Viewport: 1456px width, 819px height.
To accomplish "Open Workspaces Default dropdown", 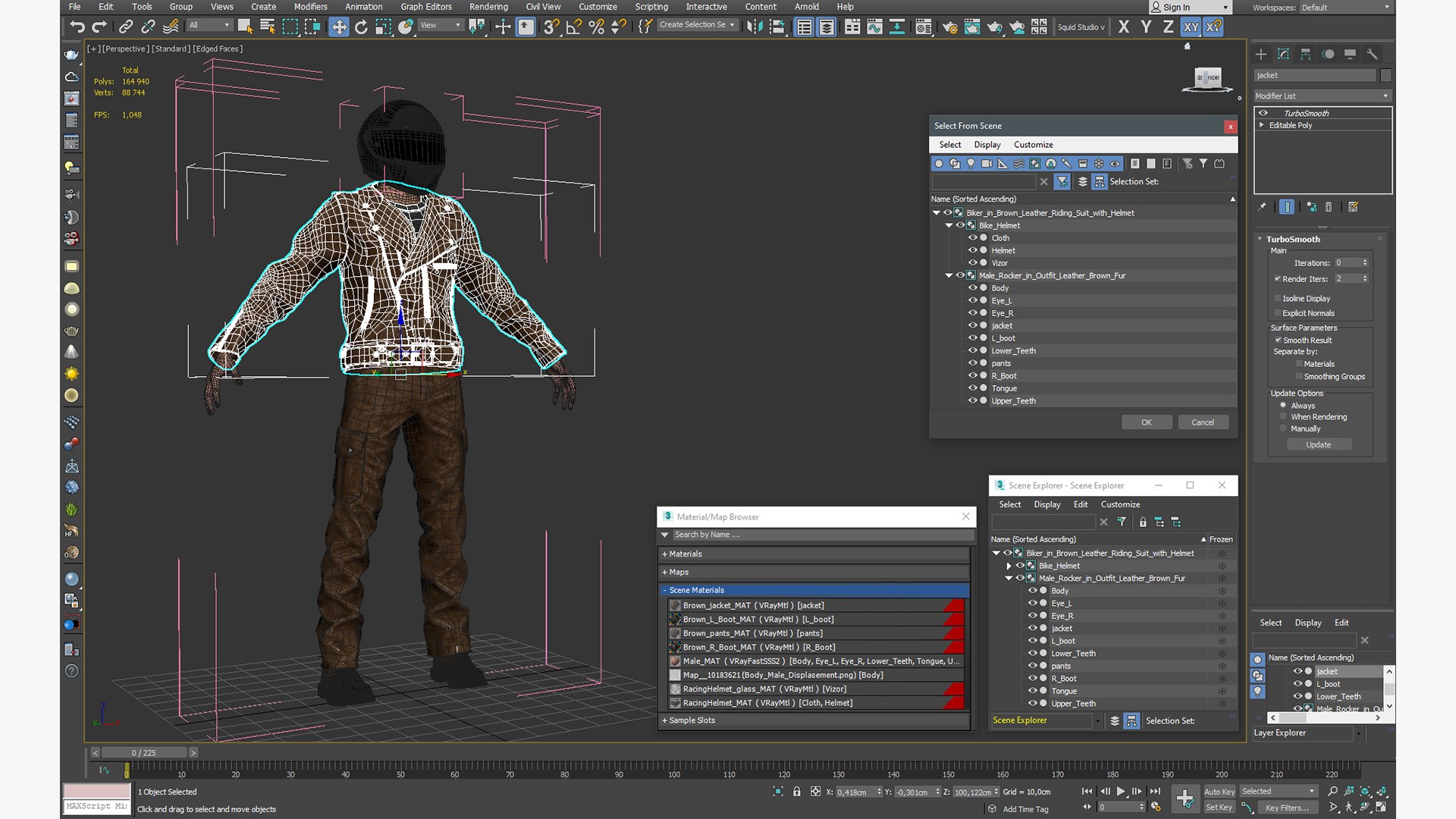I will pyautogui.click(x=1346, y=8).
